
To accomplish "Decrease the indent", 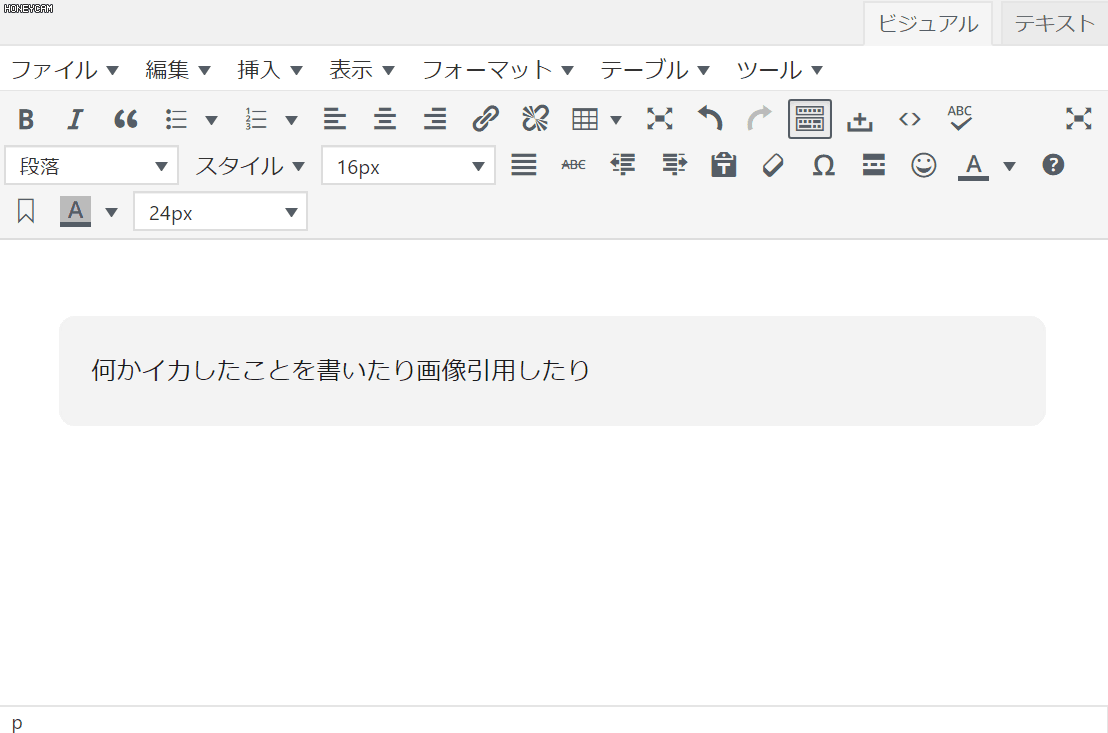I will click(x=623, y=165).
